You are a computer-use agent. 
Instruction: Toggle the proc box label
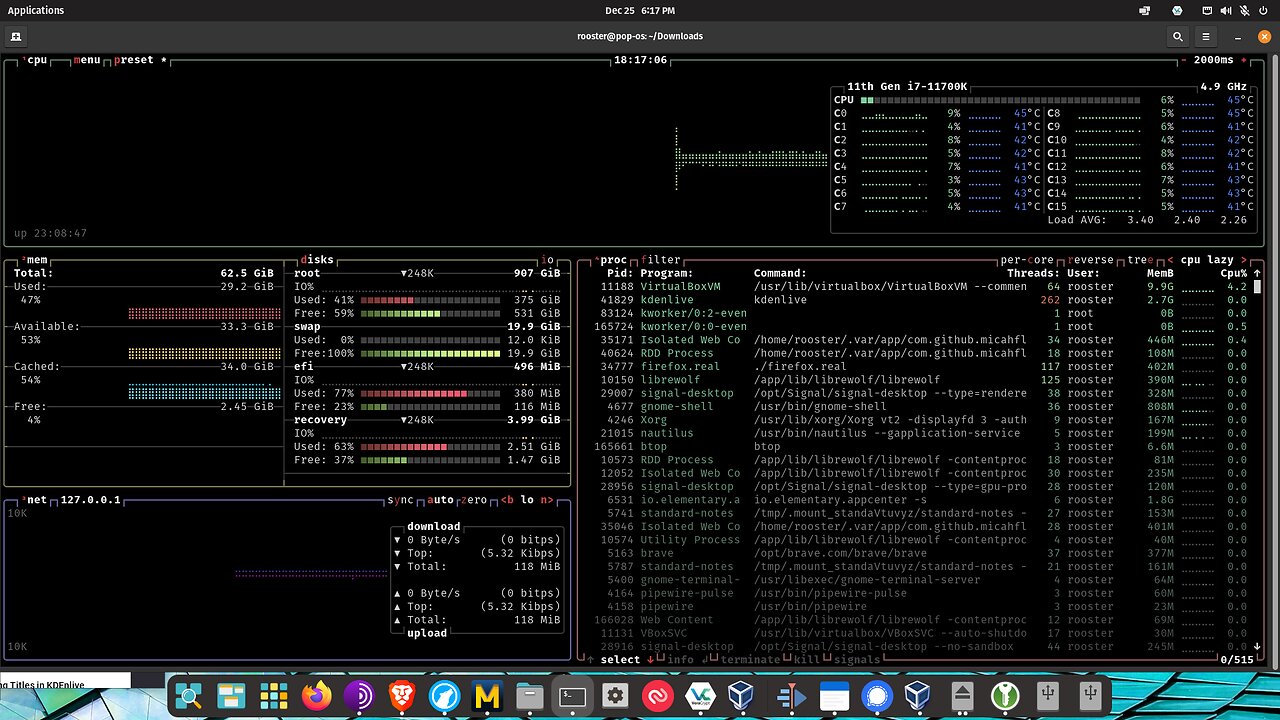(610, 260)
